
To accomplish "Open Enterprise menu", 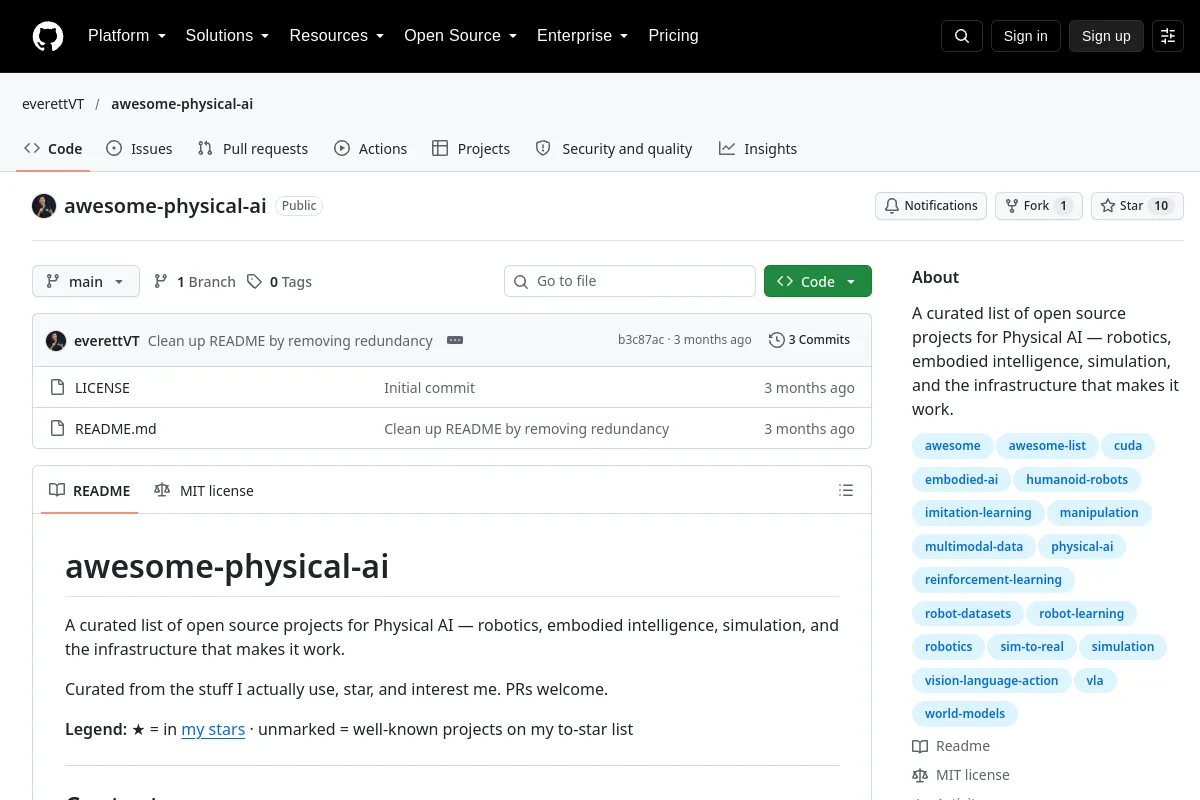I will tap(582, 36).
